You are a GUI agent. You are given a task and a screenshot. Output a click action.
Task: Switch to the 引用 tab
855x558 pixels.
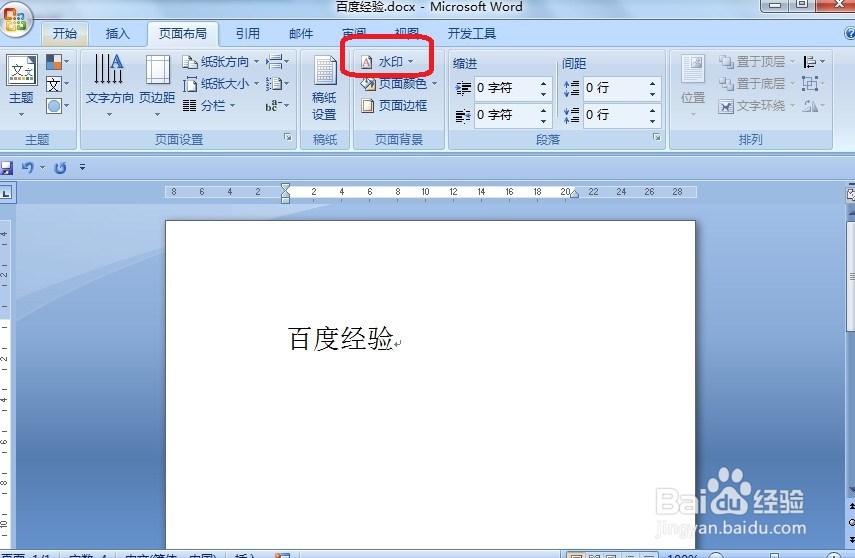(x=248, y=34)
